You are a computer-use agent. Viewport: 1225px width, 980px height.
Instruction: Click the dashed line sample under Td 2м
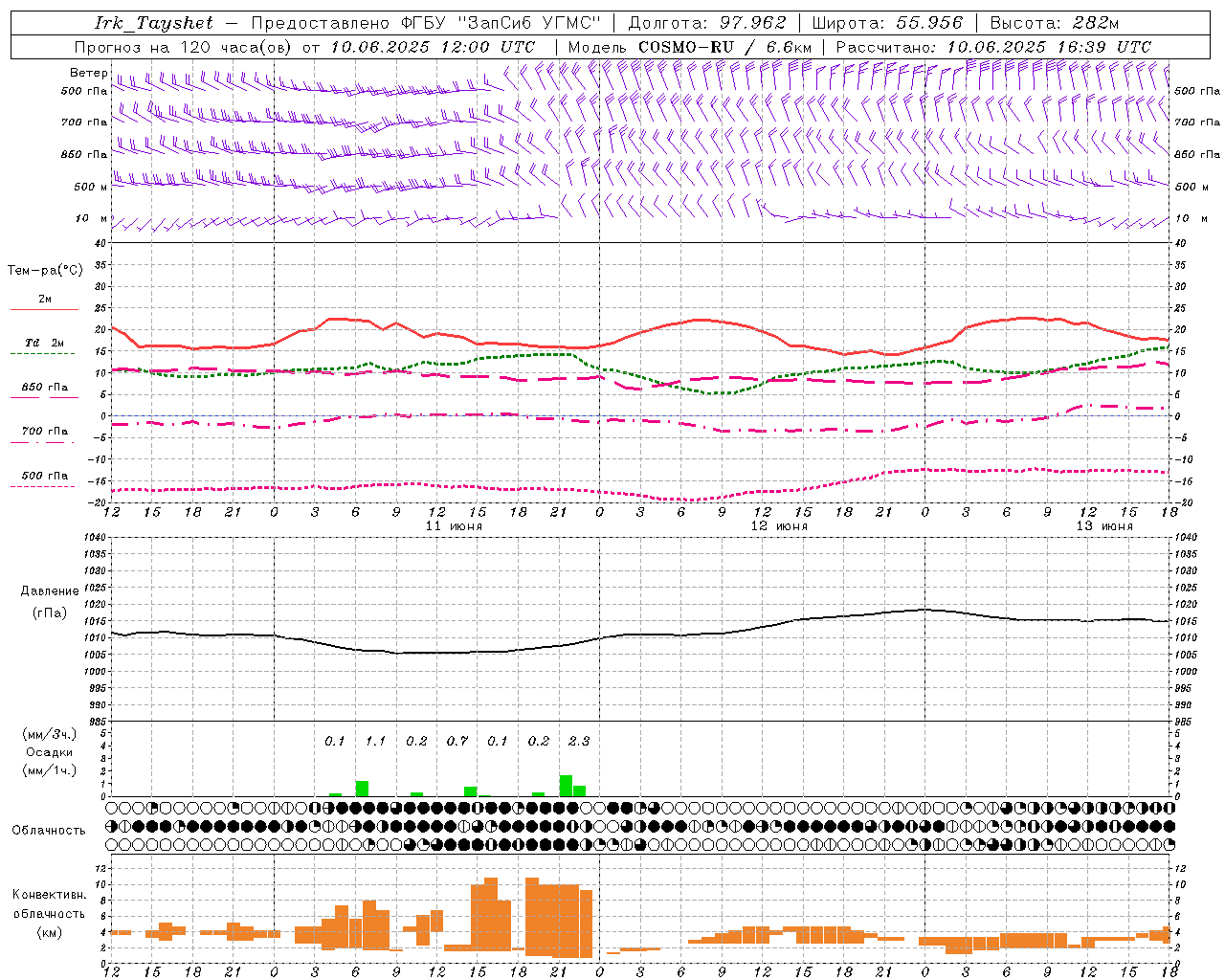[42, 353]
